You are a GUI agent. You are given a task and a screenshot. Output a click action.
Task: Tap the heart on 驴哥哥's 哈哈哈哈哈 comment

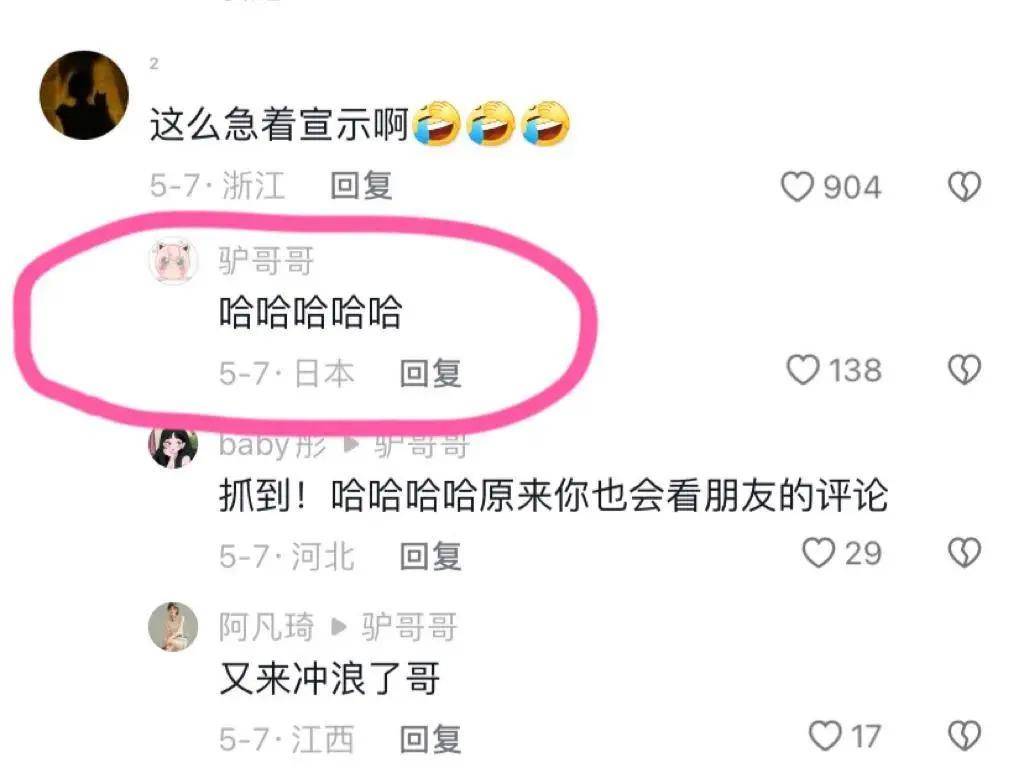803,370
